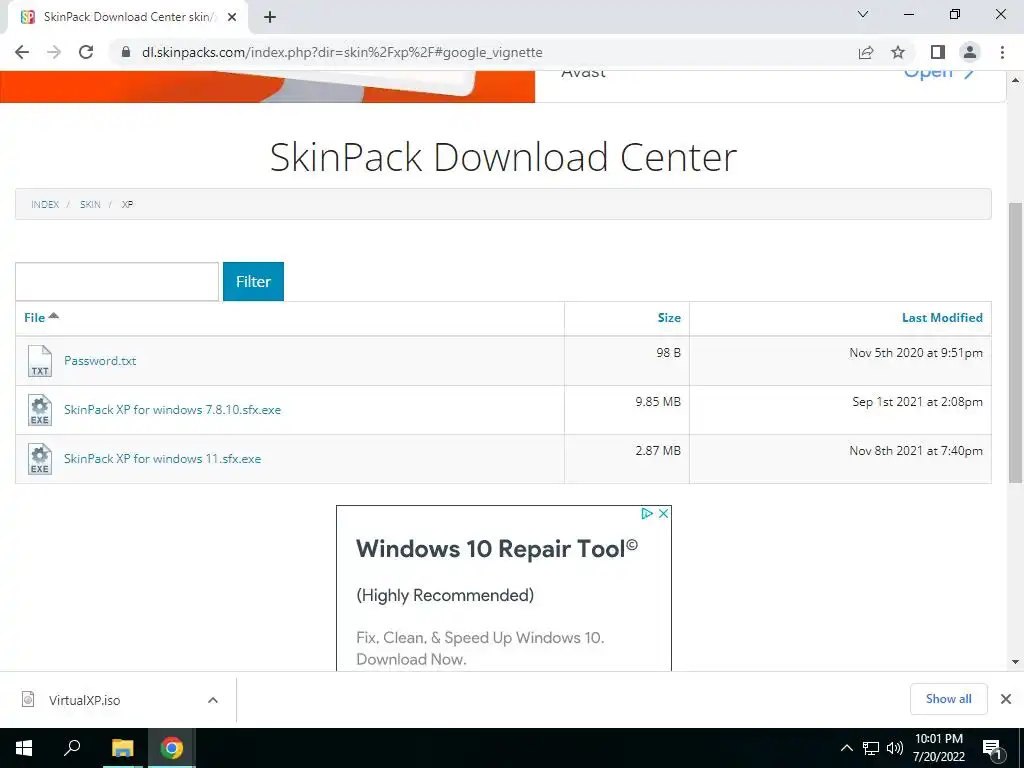The height and width of the screenshot is (768, 1024).
Task: Bookmark this page with star icon
Action: tap(898, 52)
